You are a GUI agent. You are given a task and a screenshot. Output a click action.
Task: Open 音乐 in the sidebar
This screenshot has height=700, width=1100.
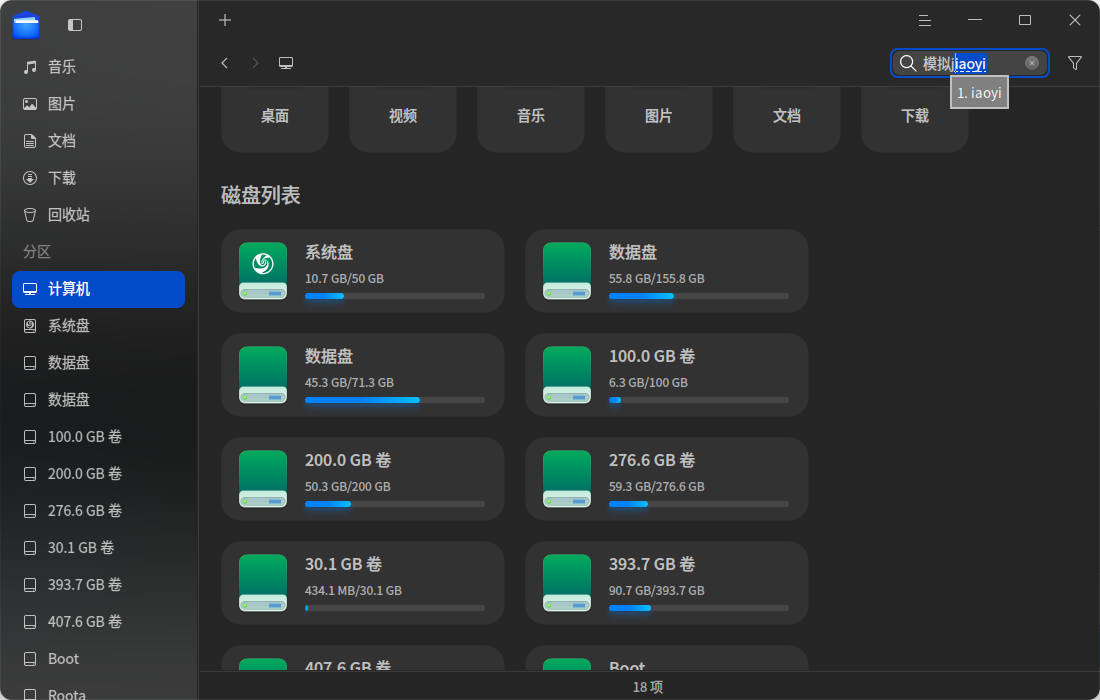pos(98,67)
